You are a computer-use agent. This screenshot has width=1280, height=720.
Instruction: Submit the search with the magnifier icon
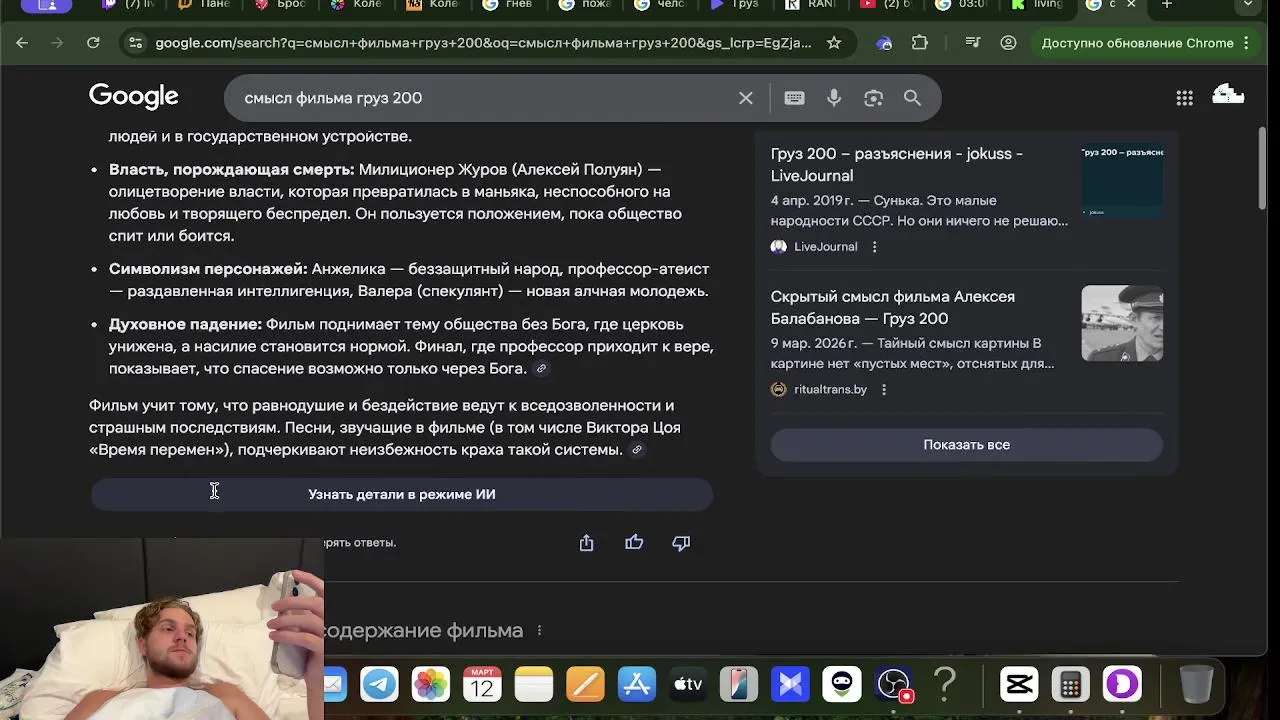[912, 98]
